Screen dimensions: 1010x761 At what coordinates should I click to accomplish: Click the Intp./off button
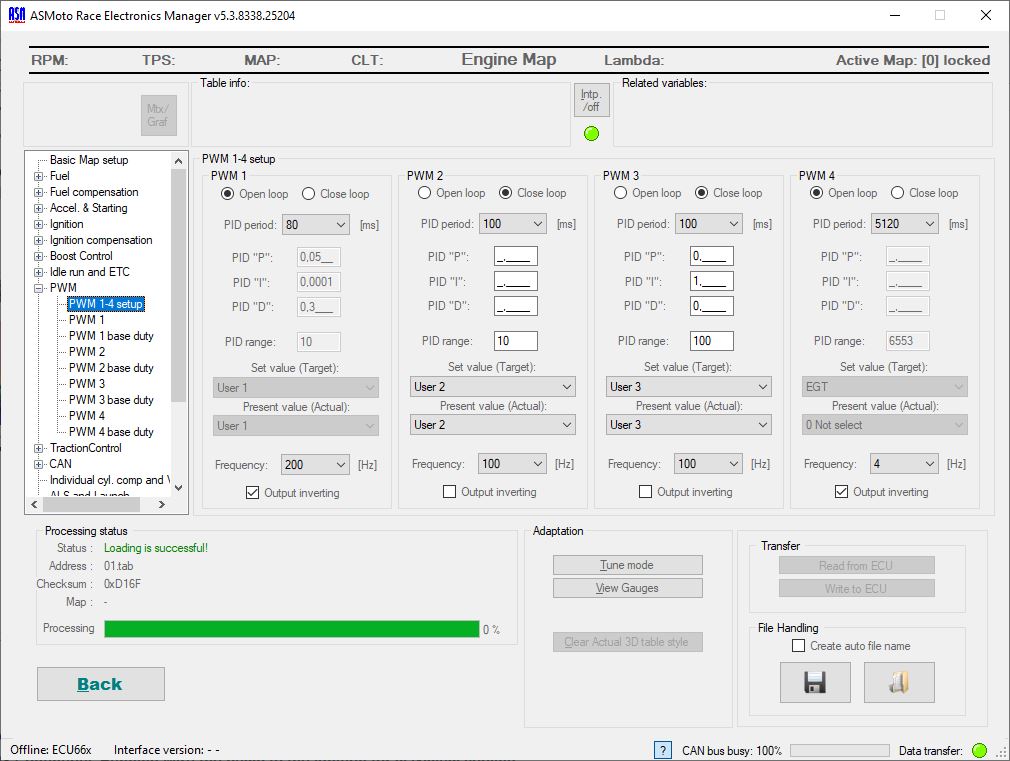tap(591, 100)
